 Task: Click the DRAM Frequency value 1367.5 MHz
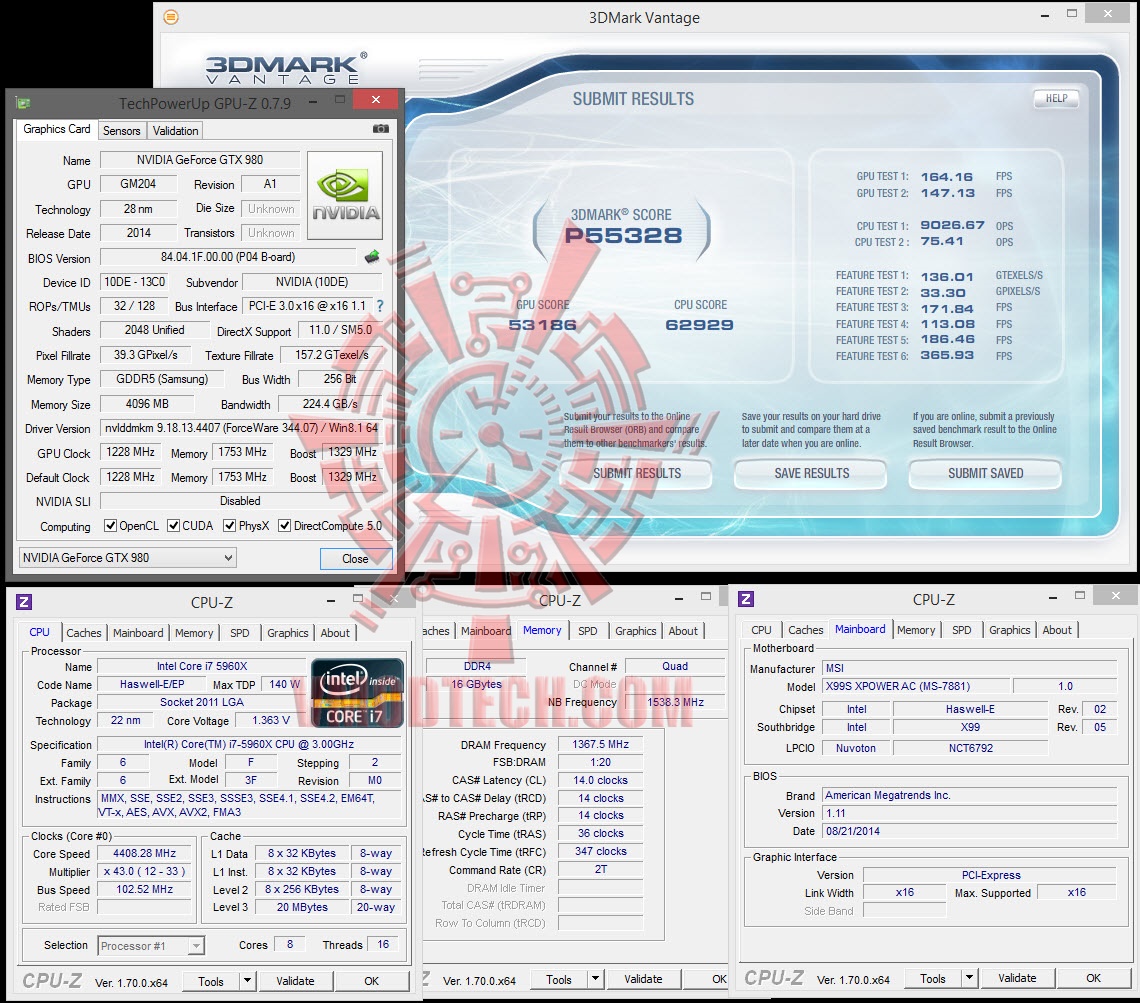tap(601, 744)
